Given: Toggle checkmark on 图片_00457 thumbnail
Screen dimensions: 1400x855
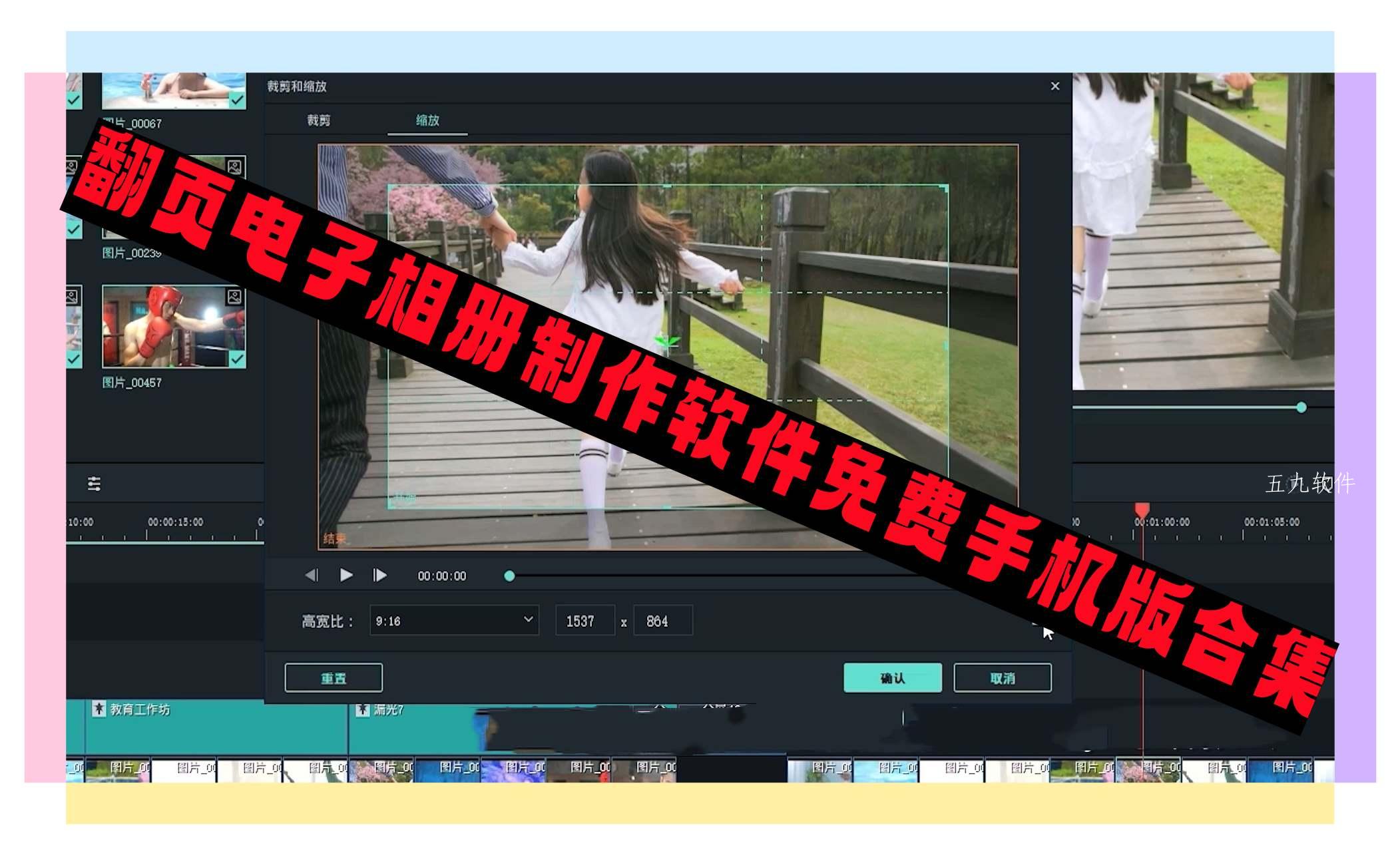Looking at the screenshot, I should (x=237, y=359).
